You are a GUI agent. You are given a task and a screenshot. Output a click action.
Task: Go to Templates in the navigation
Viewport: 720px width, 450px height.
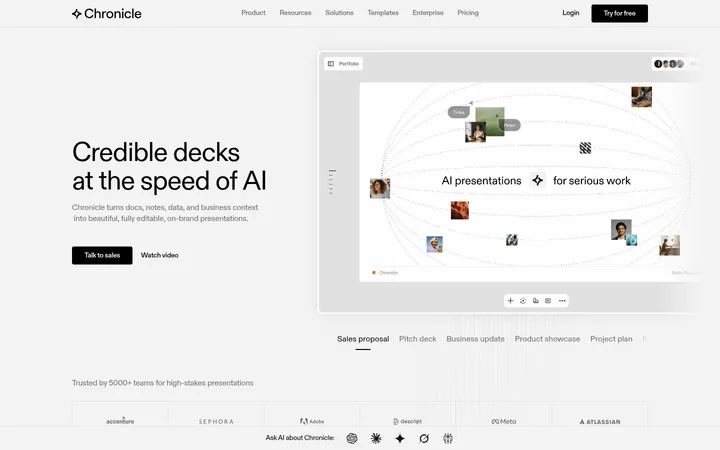pos(383,13)
